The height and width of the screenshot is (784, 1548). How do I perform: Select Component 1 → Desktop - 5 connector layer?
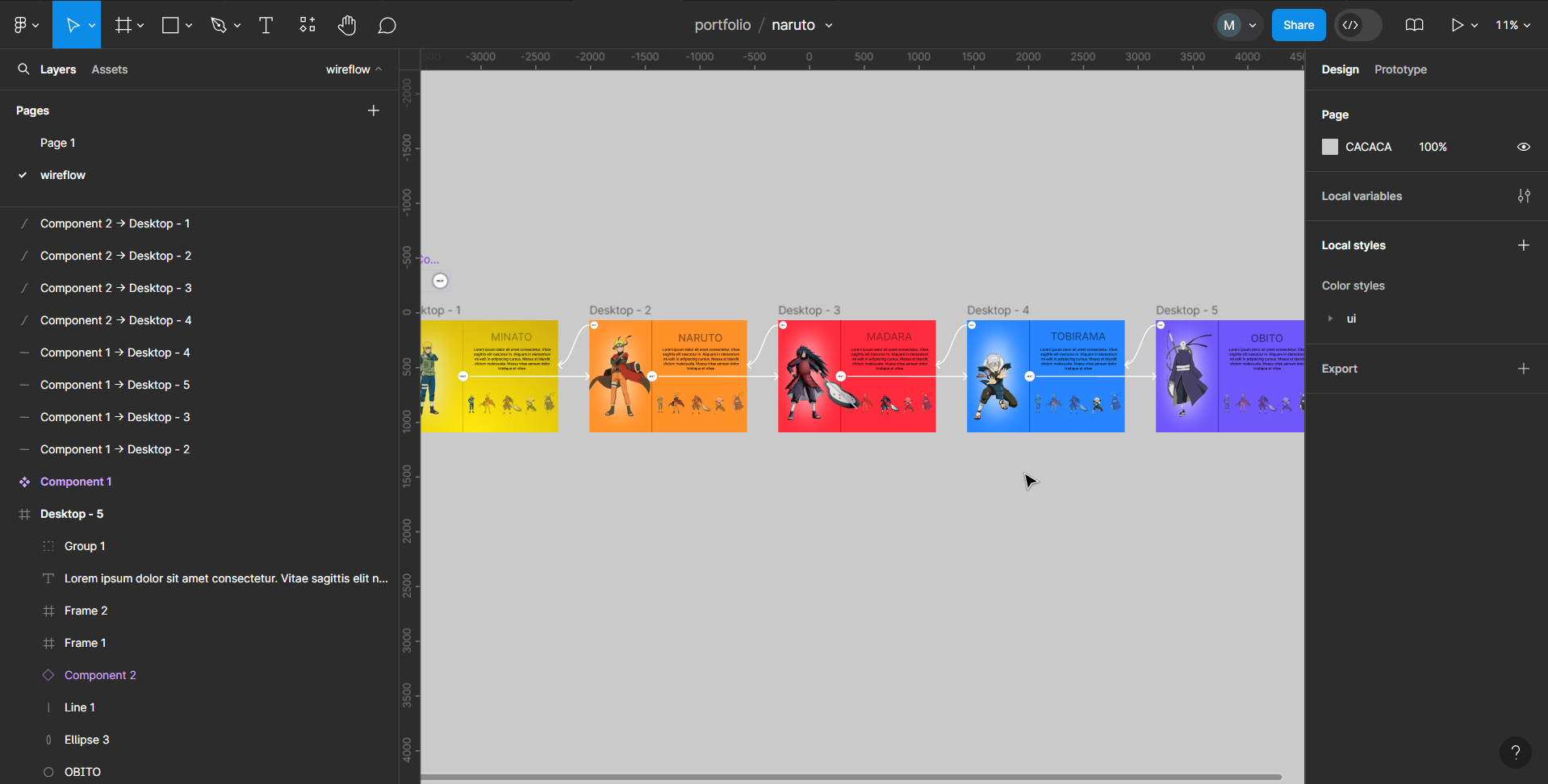(x=115, y=385)
